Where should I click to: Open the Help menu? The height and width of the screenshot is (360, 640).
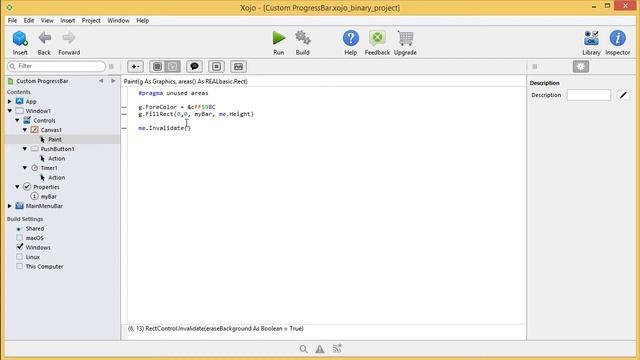pos(142,20)
